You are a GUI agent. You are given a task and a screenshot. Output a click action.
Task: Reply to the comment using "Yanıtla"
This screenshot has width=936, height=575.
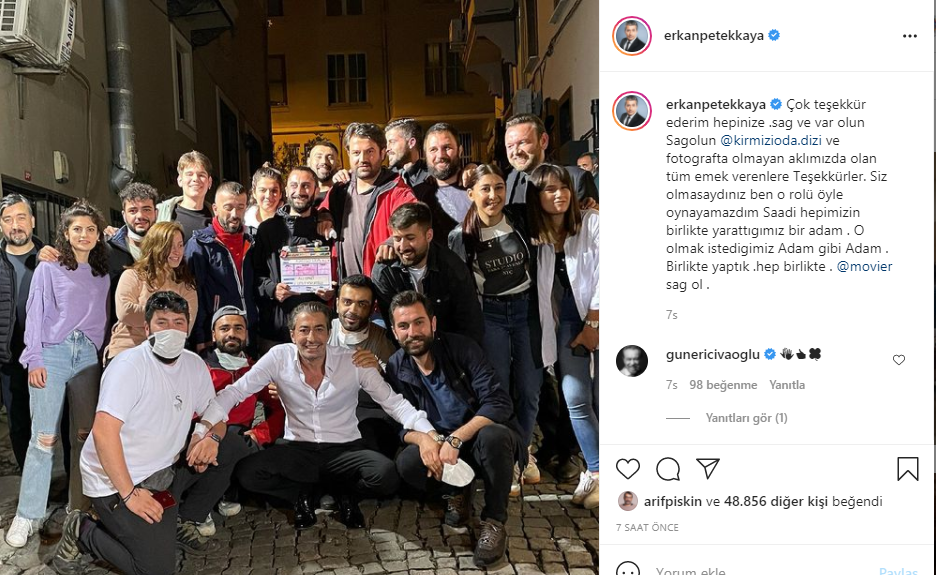coord(787,385)
